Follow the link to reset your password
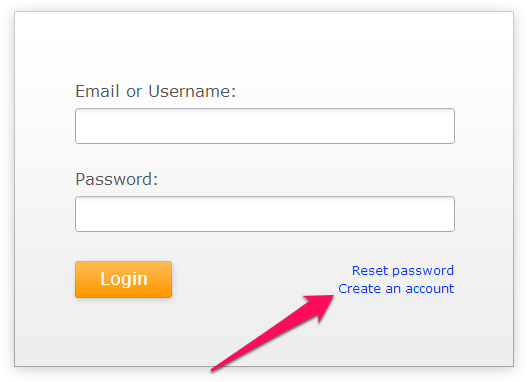Image resolution: width=527 pixels, height=382 pixels. (x=403, y=270)
